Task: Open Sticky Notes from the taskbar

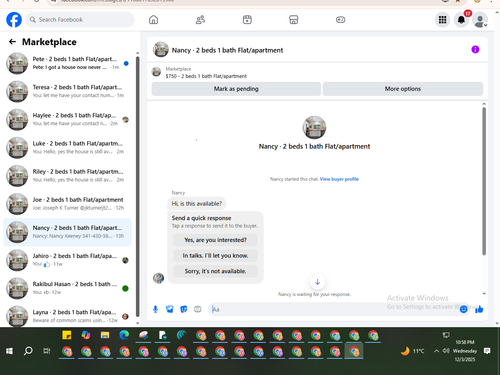Action: [x=67, y=335]
